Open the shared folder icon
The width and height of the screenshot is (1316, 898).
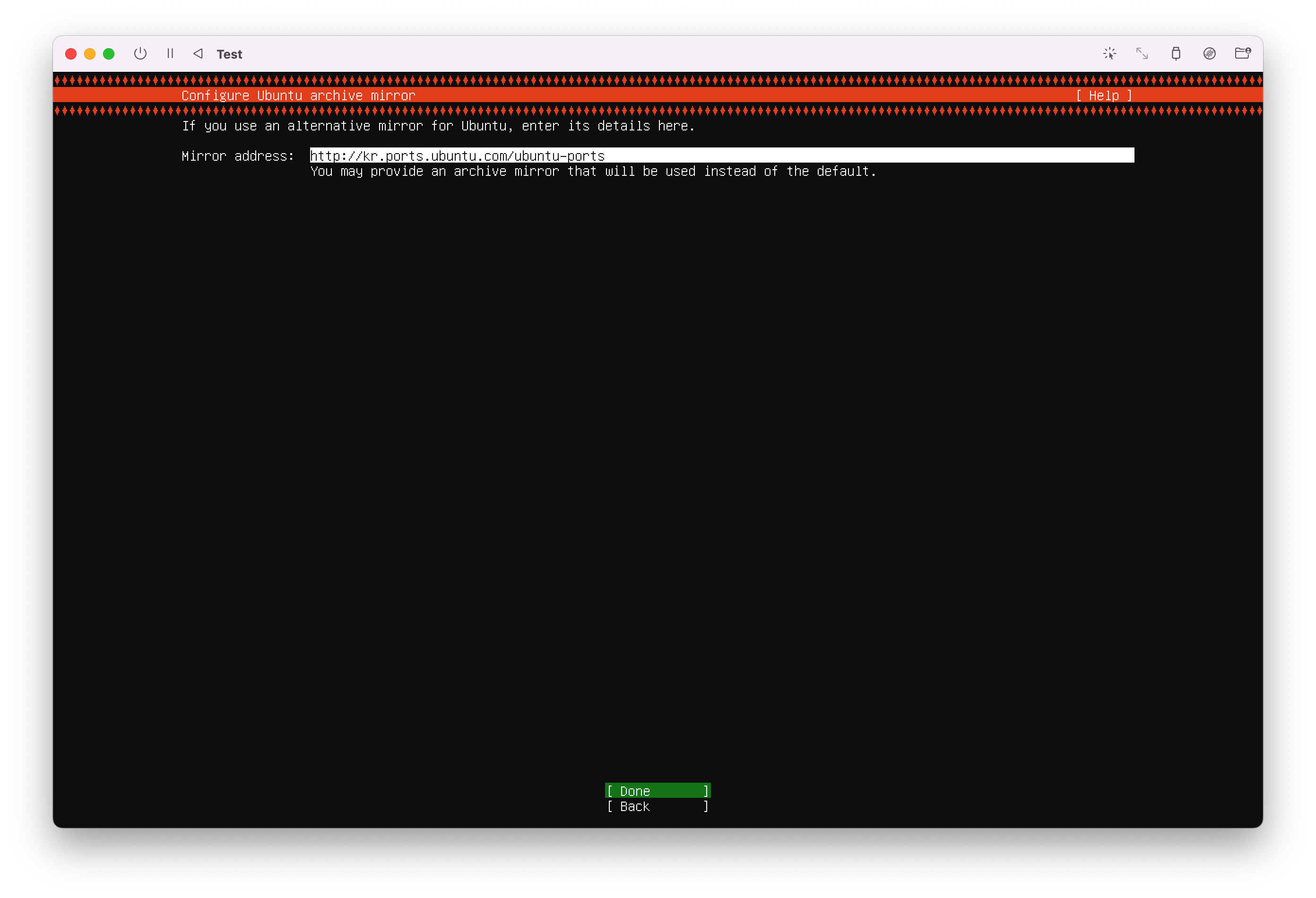click(1242, 54)
